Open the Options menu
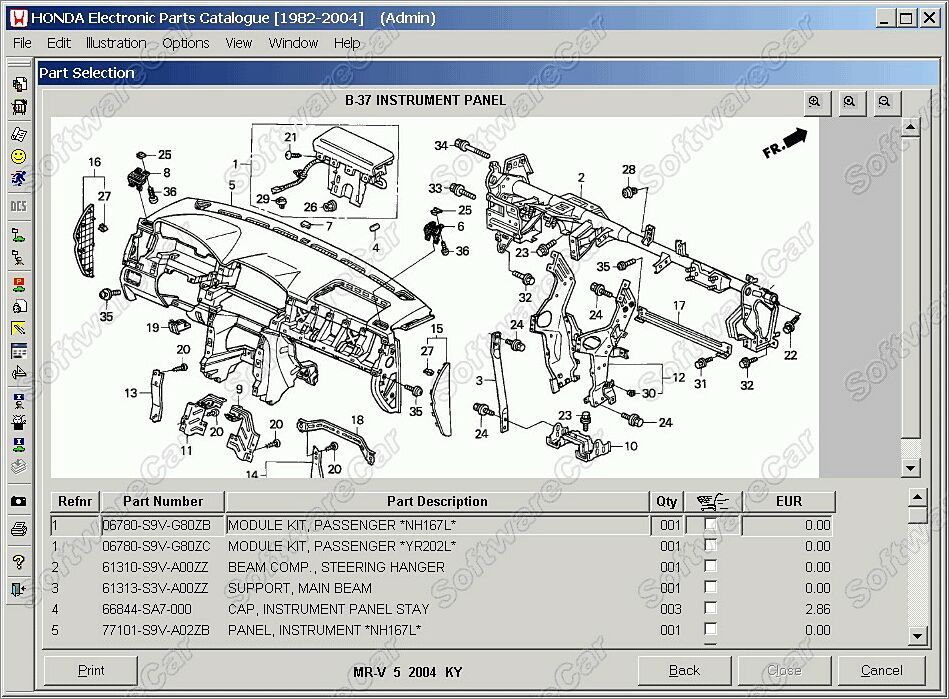 pos(186,43)
